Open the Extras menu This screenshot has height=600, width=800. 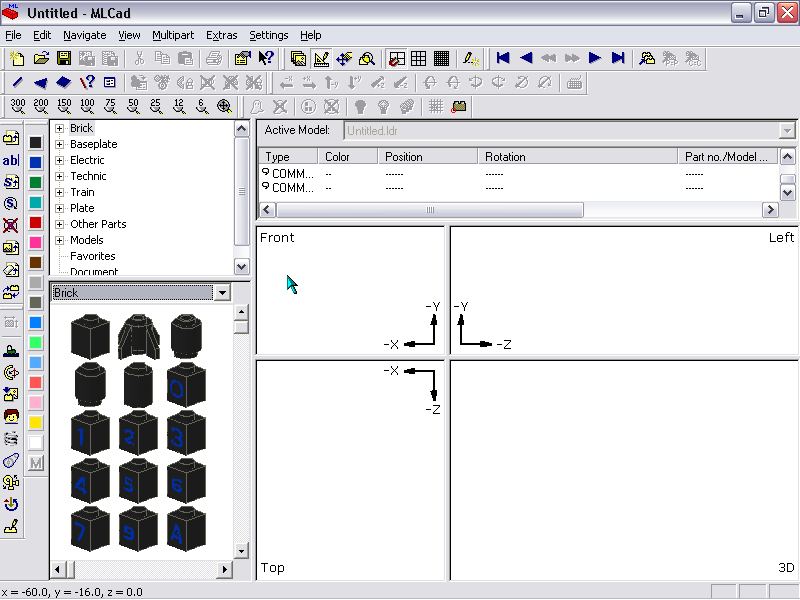coord(221,35)
